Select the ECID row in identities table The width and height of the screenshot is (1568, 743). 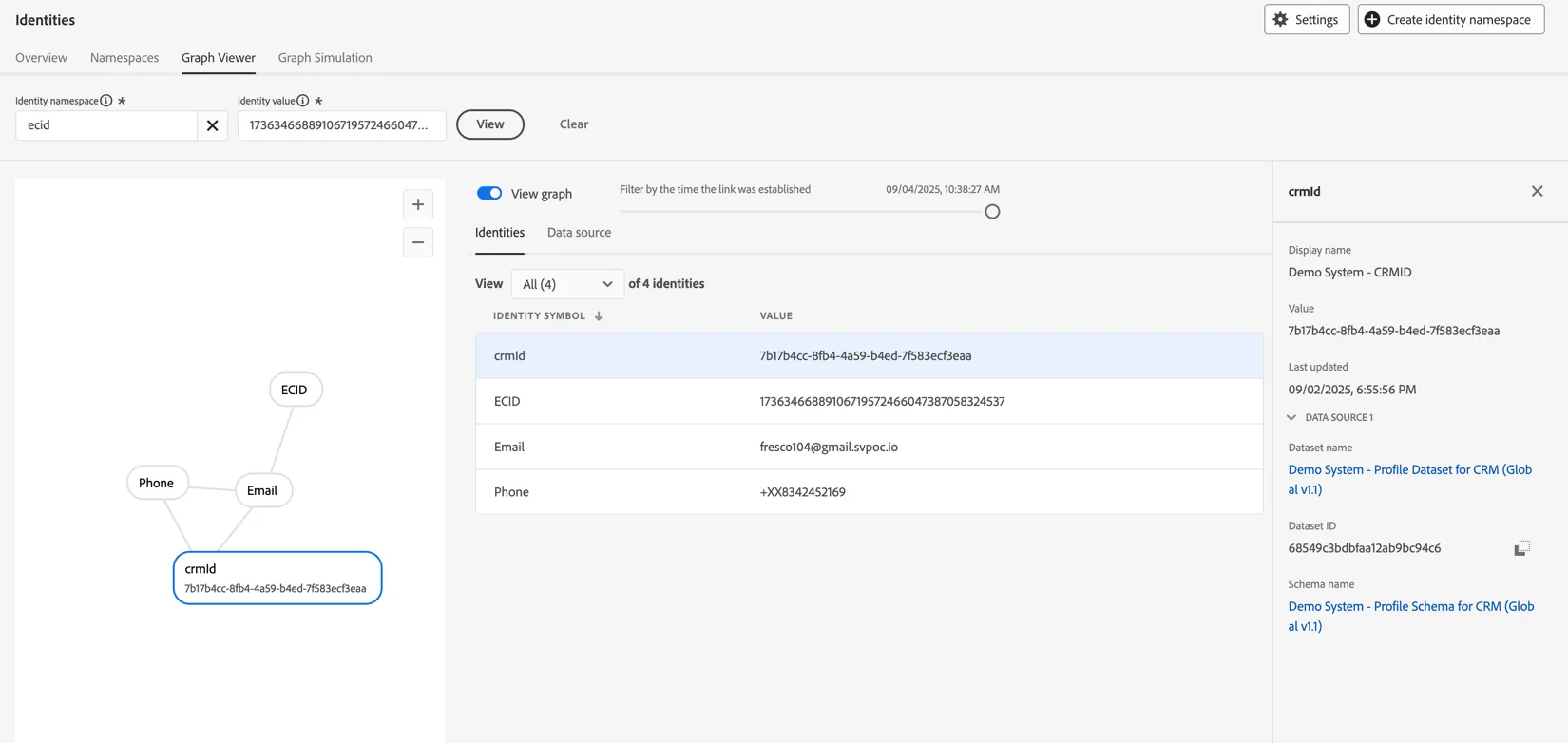coord(869,401)
